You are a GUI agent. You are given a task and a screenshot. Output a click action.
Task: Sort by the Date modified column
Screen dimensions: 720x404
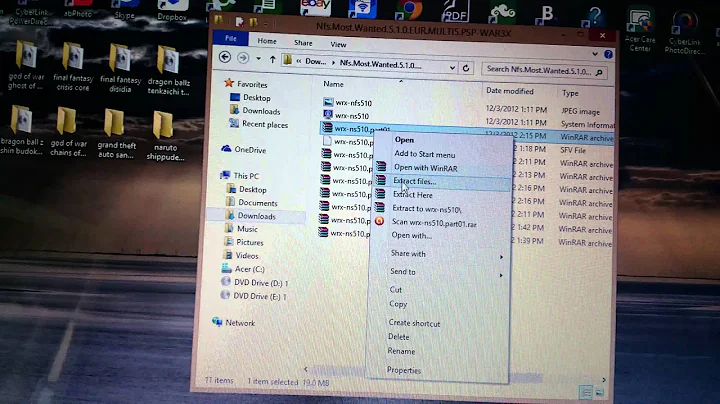coord(510,91)
